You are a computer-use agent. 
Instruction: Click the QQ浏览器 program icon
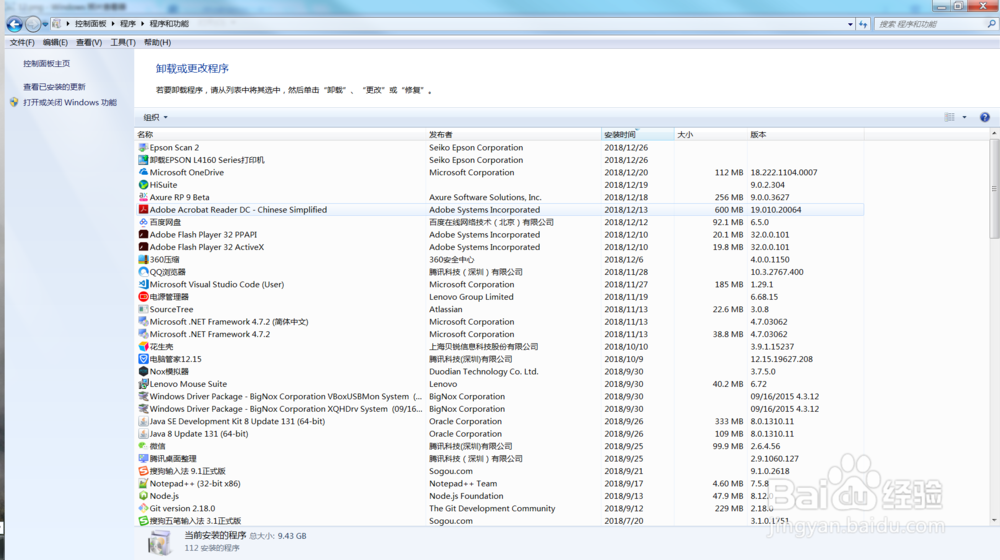point(143,272)
